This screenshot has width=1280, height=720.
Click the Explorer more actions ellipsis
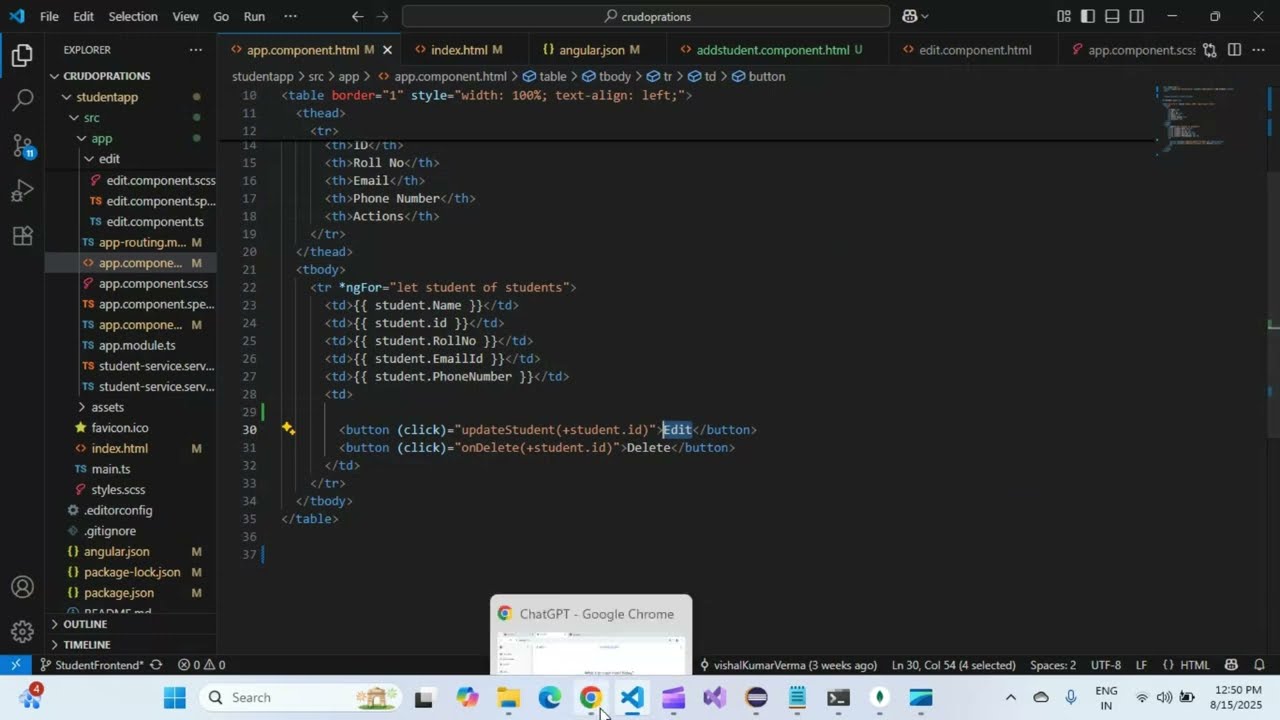point(195,50)
